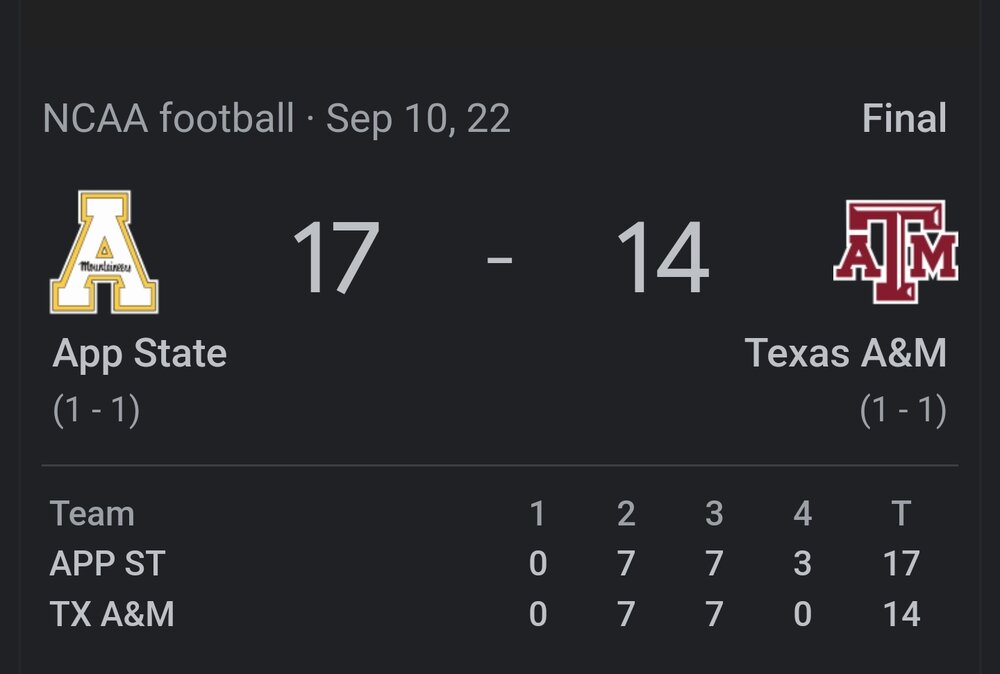Select the TX A&M row label

112,614
